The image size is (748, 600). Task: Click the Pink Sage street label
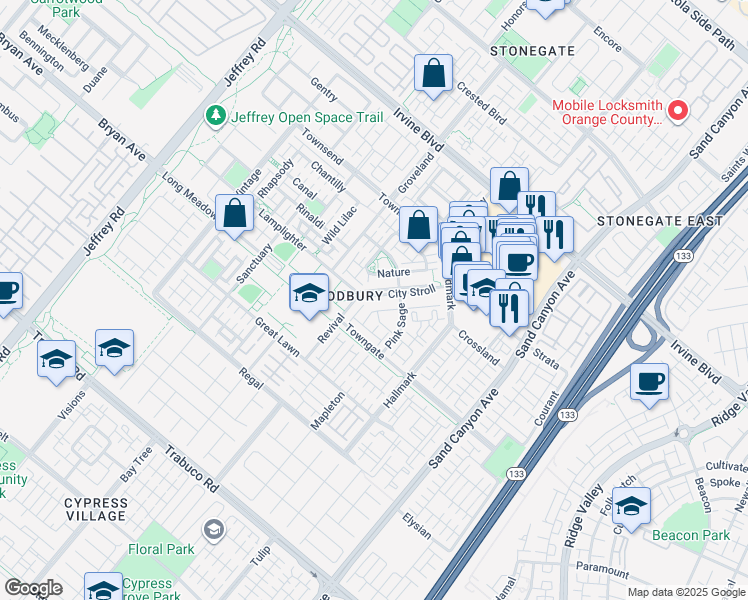click(x=396, y=326)
